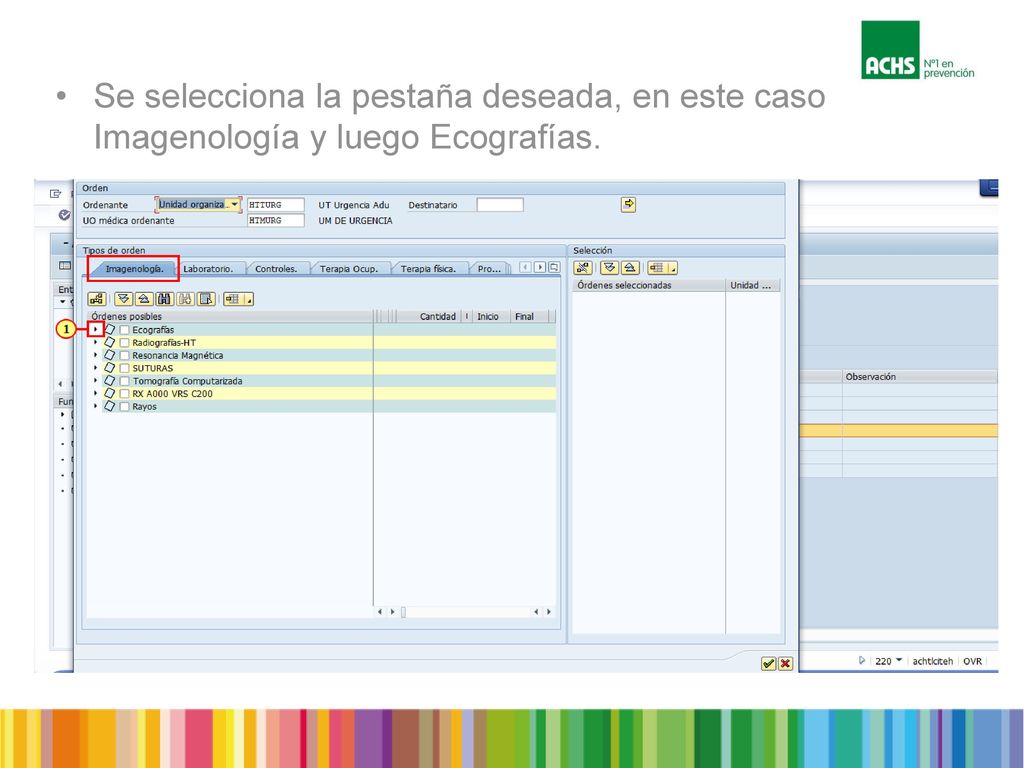Check the Ecografías checkbox
Screen dimensions: 1024x768
[124, 330]
